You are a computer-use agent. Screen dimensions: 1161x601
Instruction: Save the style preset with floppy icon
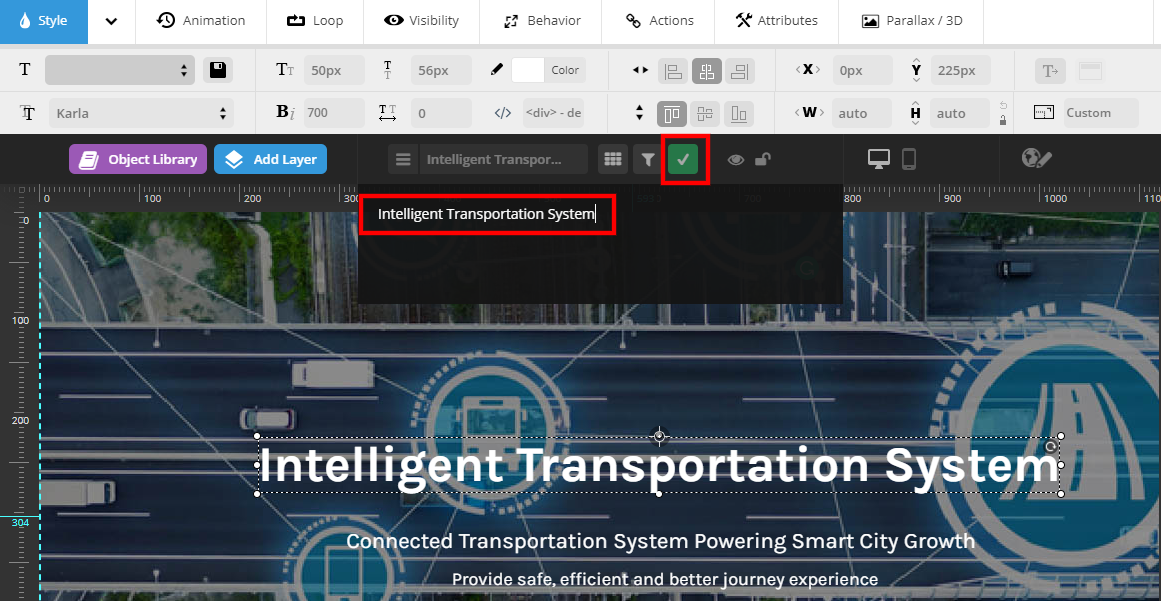coord(218,70)
